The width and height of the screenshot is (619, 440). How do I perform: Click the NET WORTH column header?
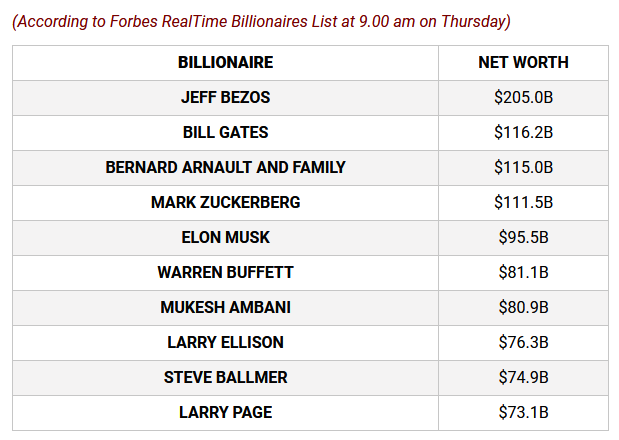click(x=523, y=63)
